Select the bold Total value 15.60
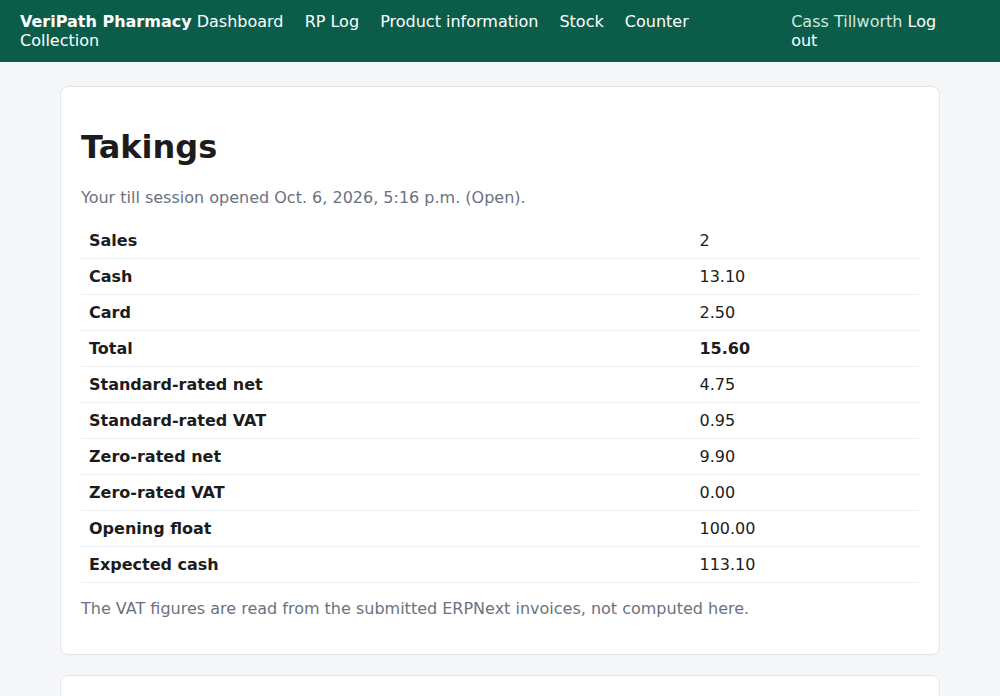 pyautogui.click(x=724, y=348)
